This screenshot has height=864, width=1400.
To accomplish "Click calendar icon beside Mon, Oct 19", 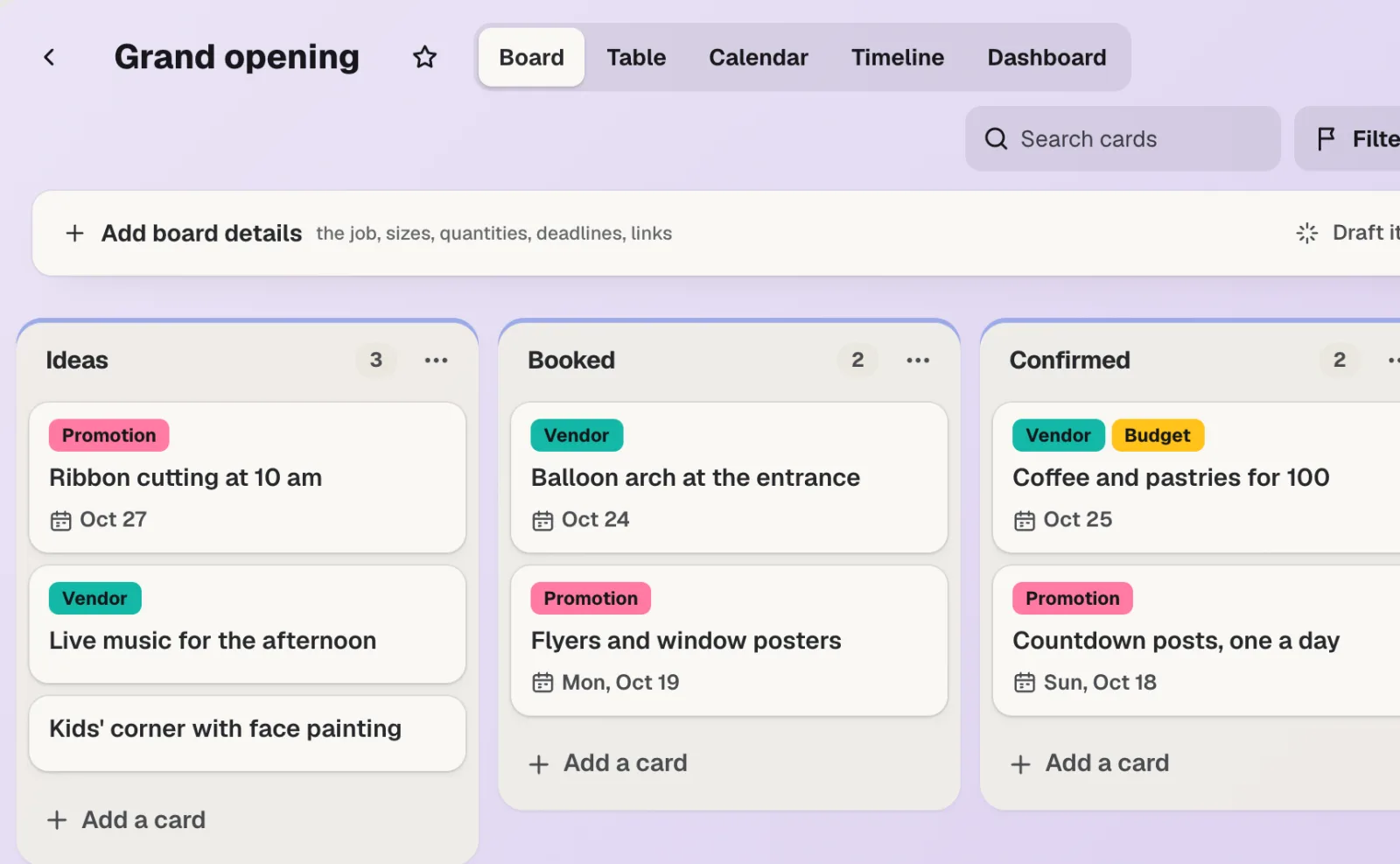I will click(542, 683).
